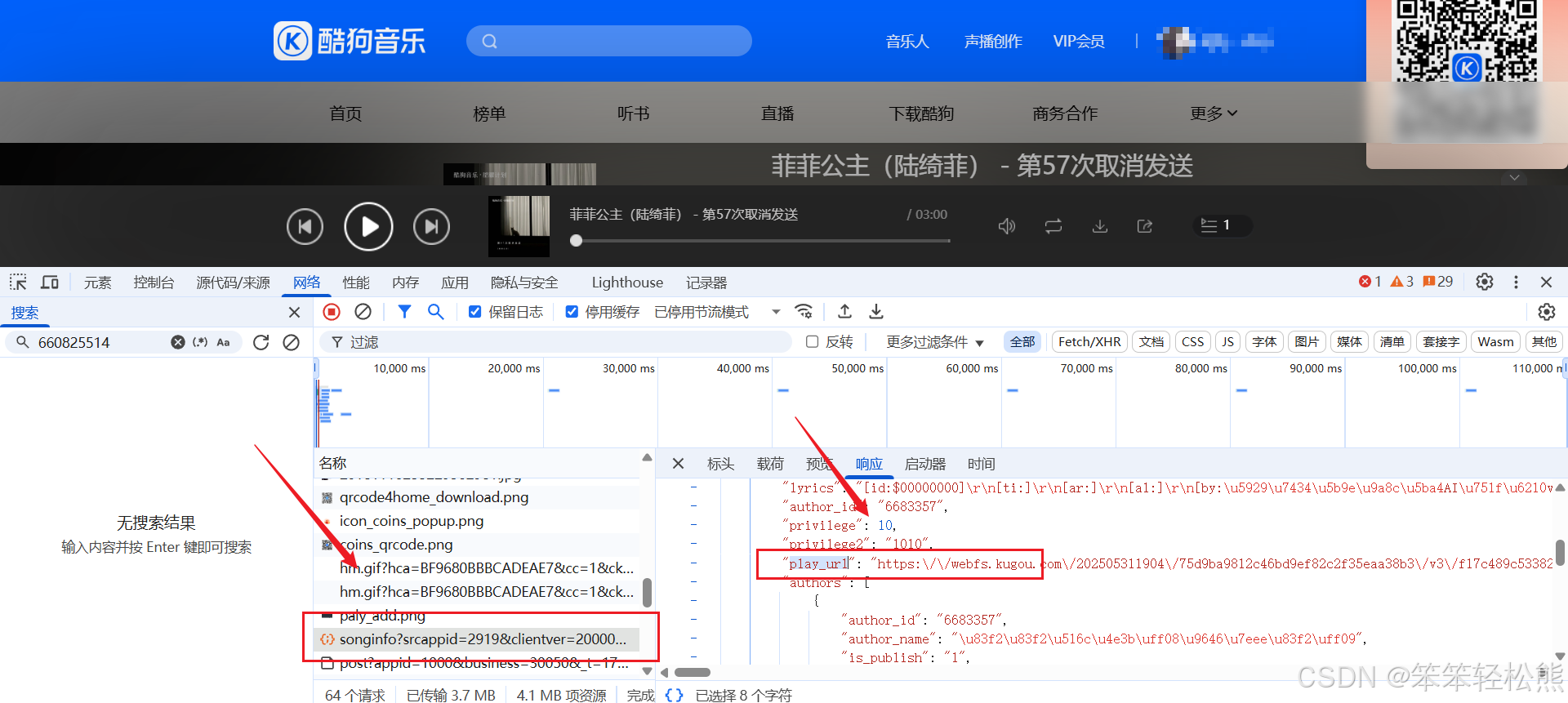This screenshot has width=1568, height=703.
Task: Open the 载荷 request detail tab
Action: (x=770, y=464)
